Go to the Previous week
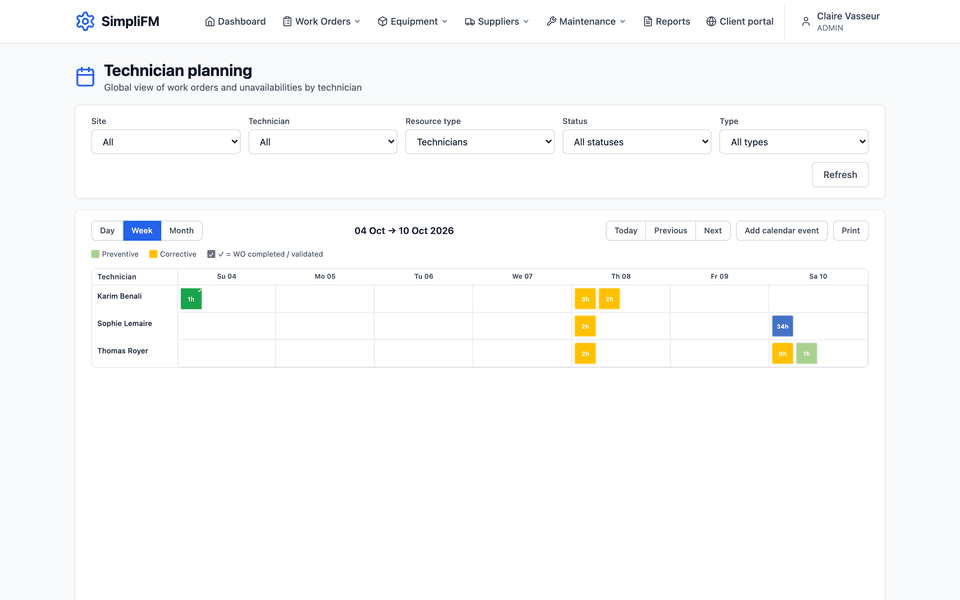Screen dimensions: 960x600 tap(670, 231)
